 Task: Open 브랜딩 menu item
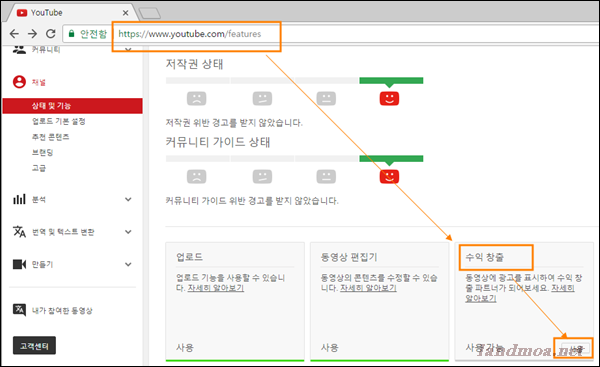42,152
